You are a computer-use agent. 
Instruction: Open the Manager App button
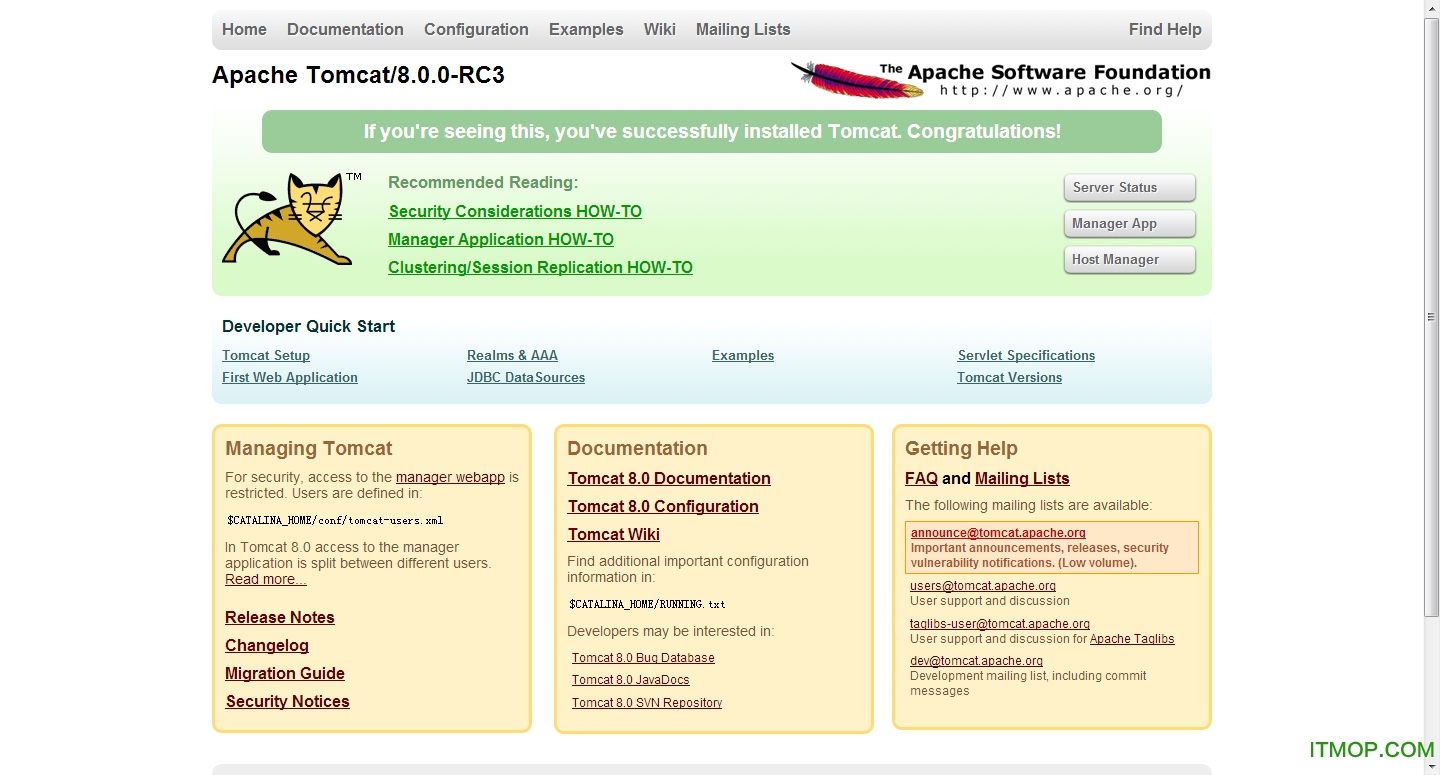pyautogui.click(x=1129, y=224)
